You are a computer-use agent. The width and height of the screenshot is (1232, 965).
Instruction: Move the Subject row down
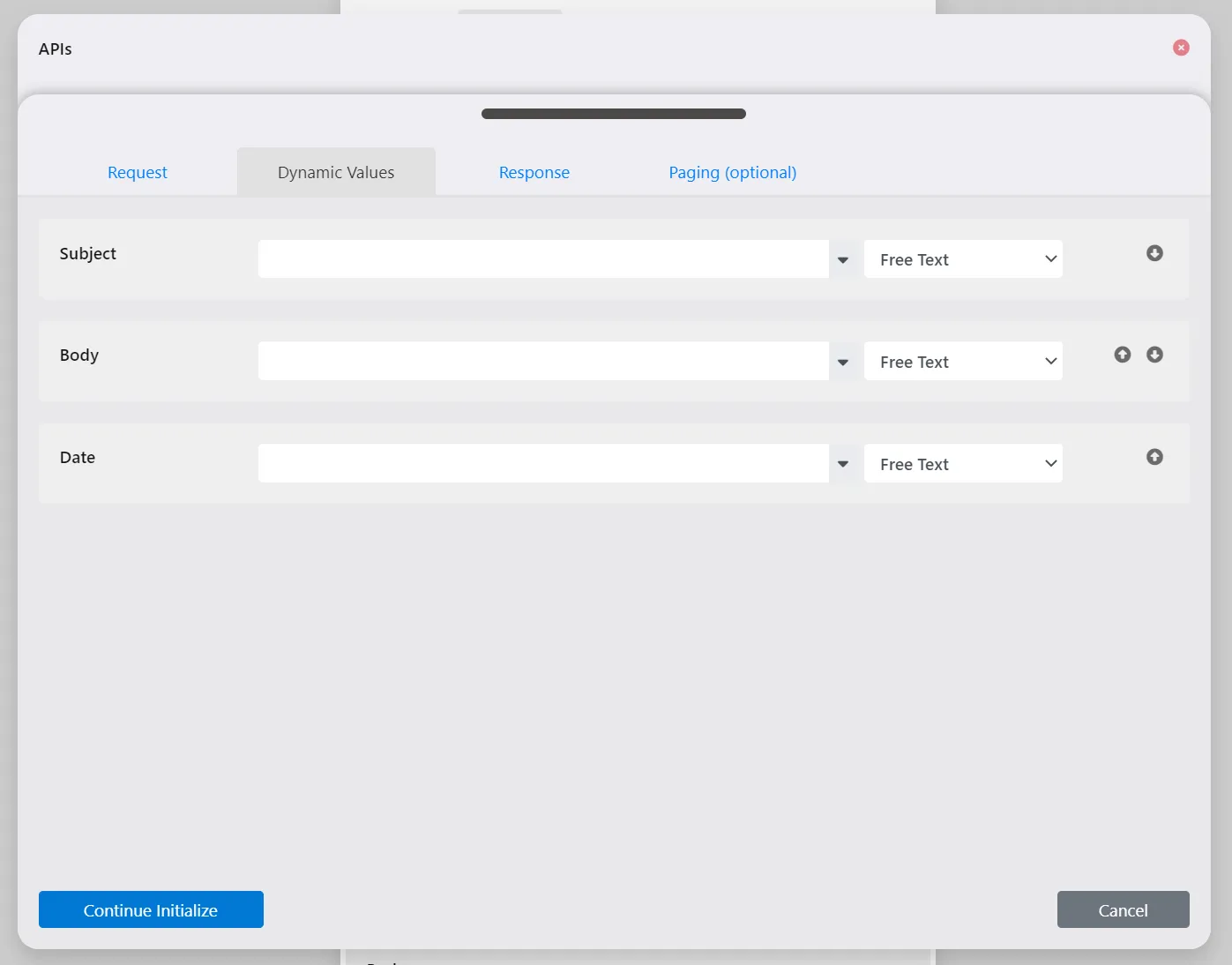[x=1154, y=253]
